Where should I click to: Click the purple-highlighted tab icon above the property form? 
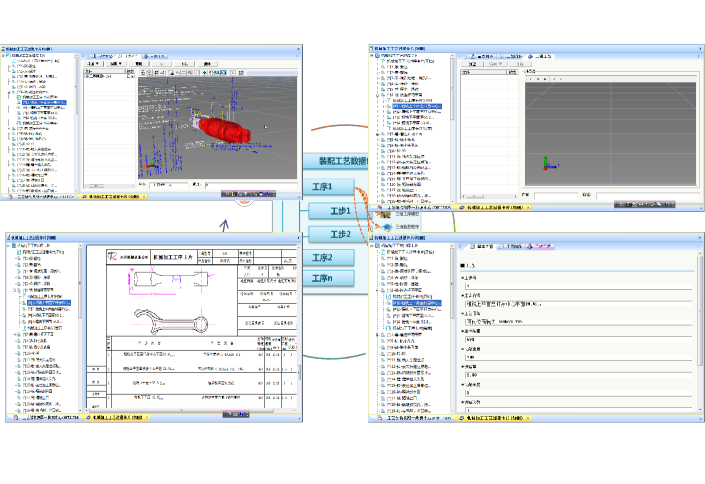[x=530, y=246]
